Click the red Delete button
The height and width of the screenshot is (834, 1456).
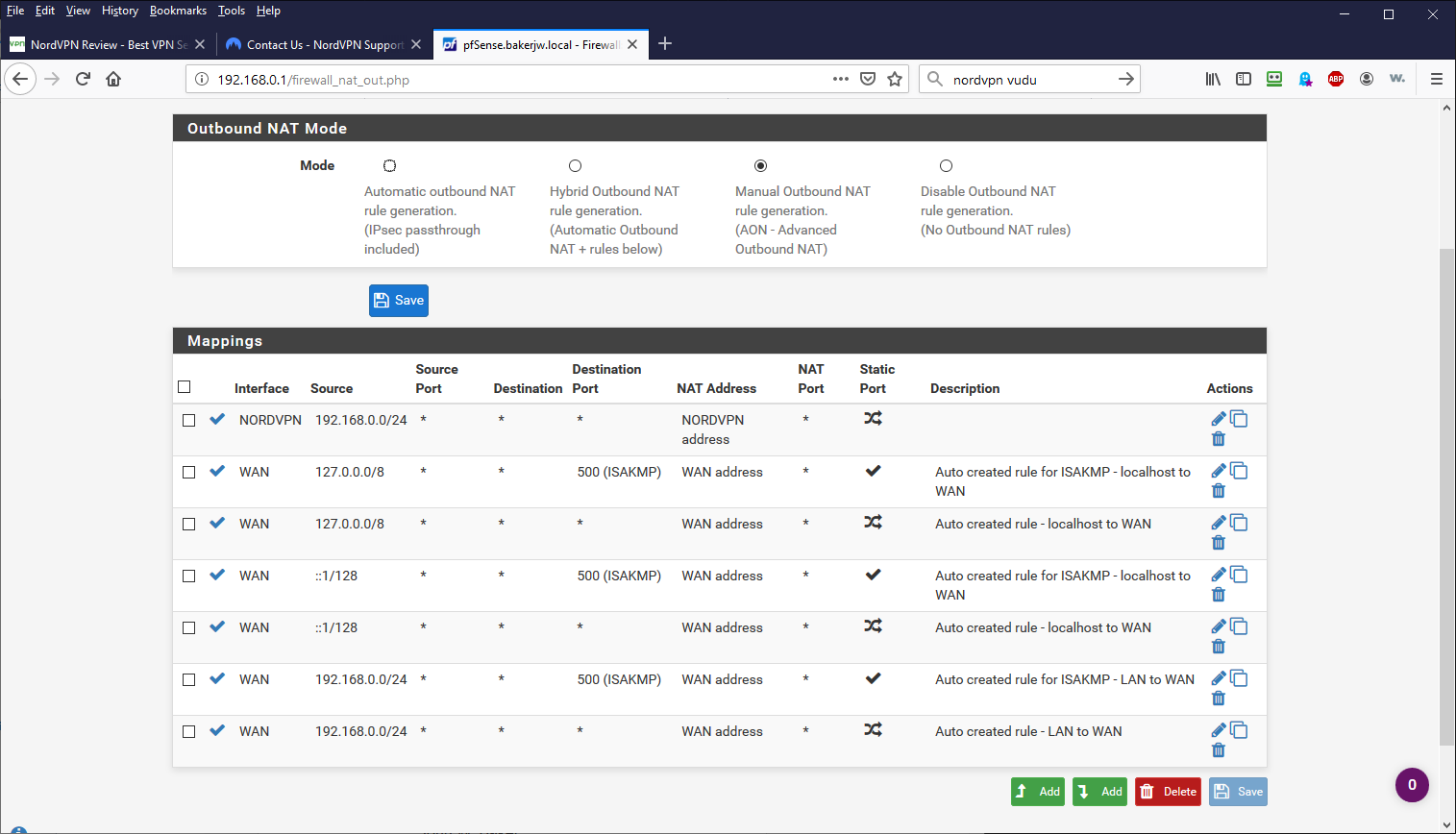coord(1168,792)
